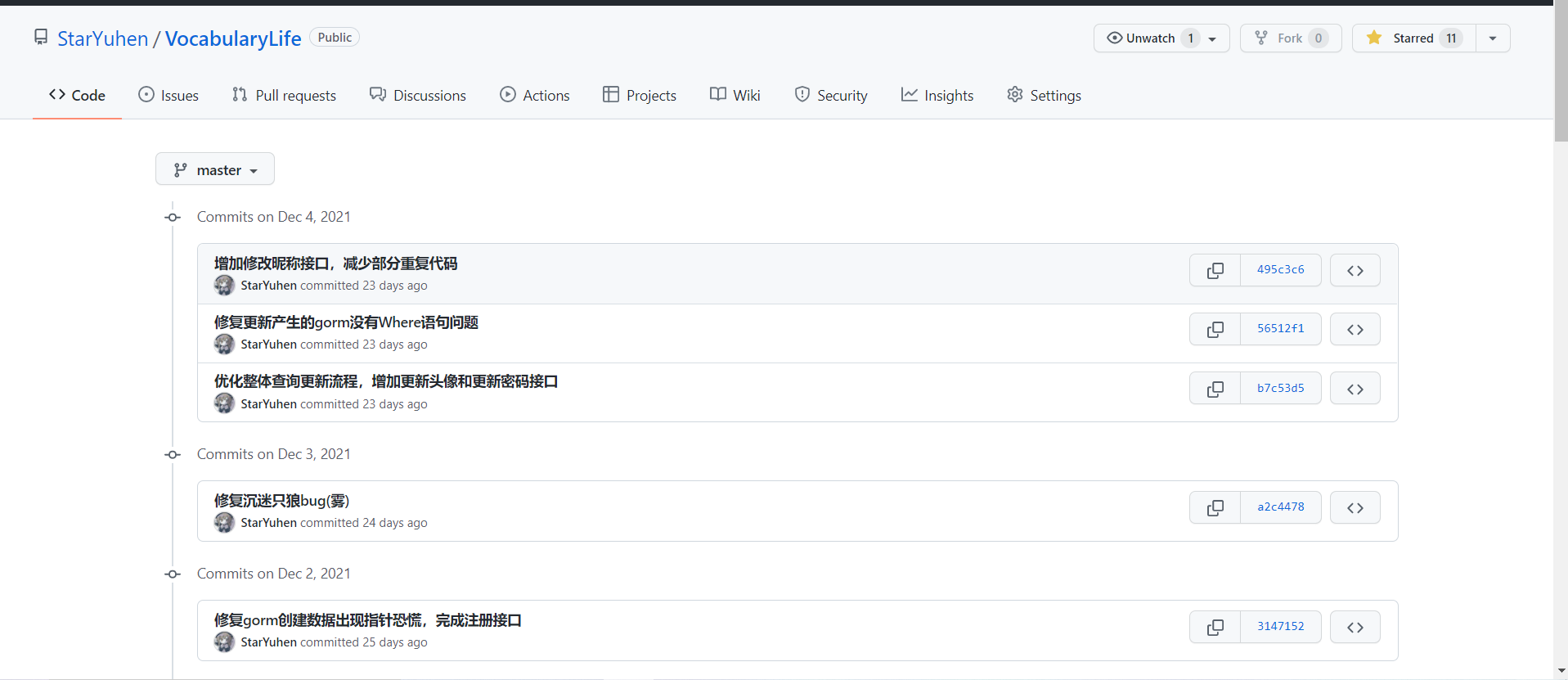Open commit hash link b7c53d5
1568x680 pixels.
click(1281, 389)
